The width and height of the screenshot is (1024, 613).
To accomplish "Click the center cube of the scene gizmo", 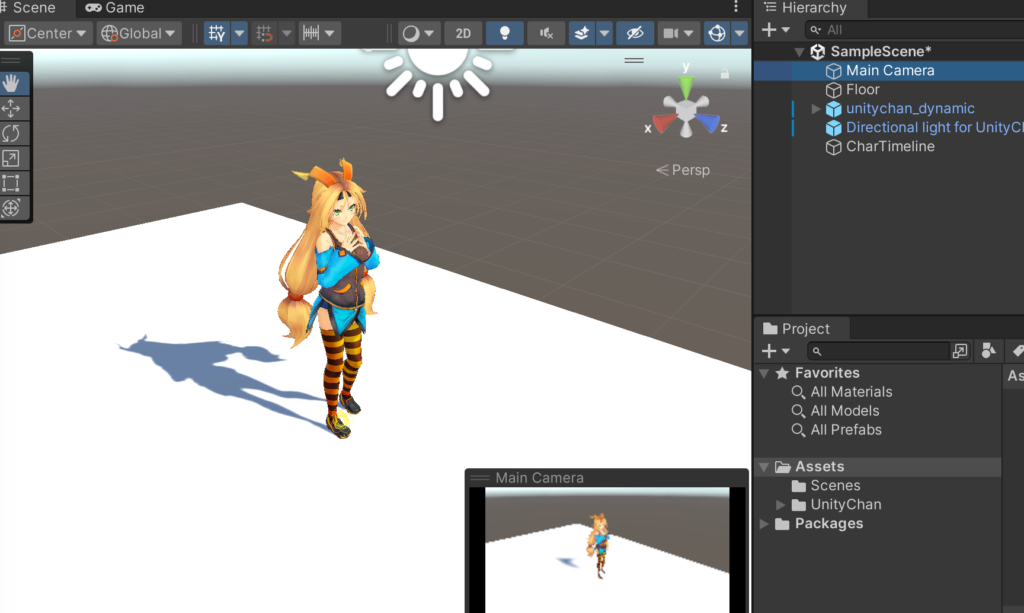I will 686,111.
